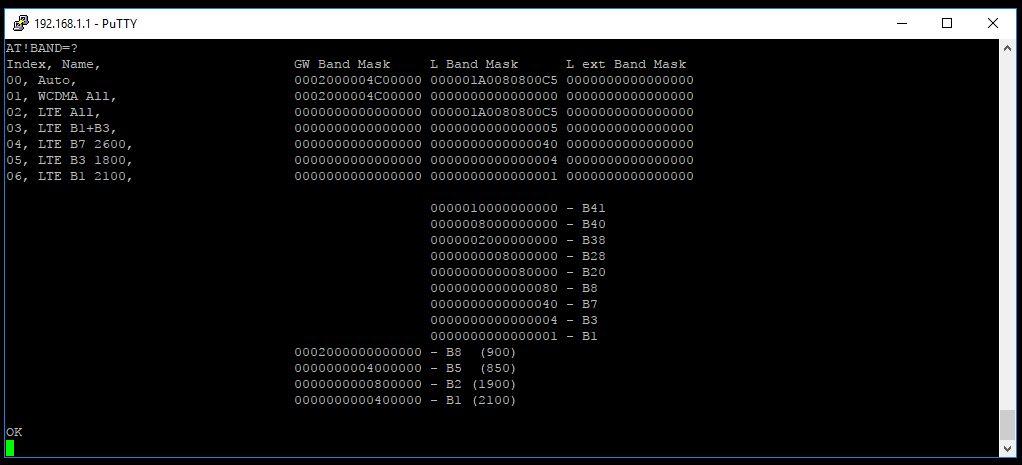The height and width of the screenshot is (465, 1022).
Task: Minimize the PuTTY window
Action: (901, 22)
